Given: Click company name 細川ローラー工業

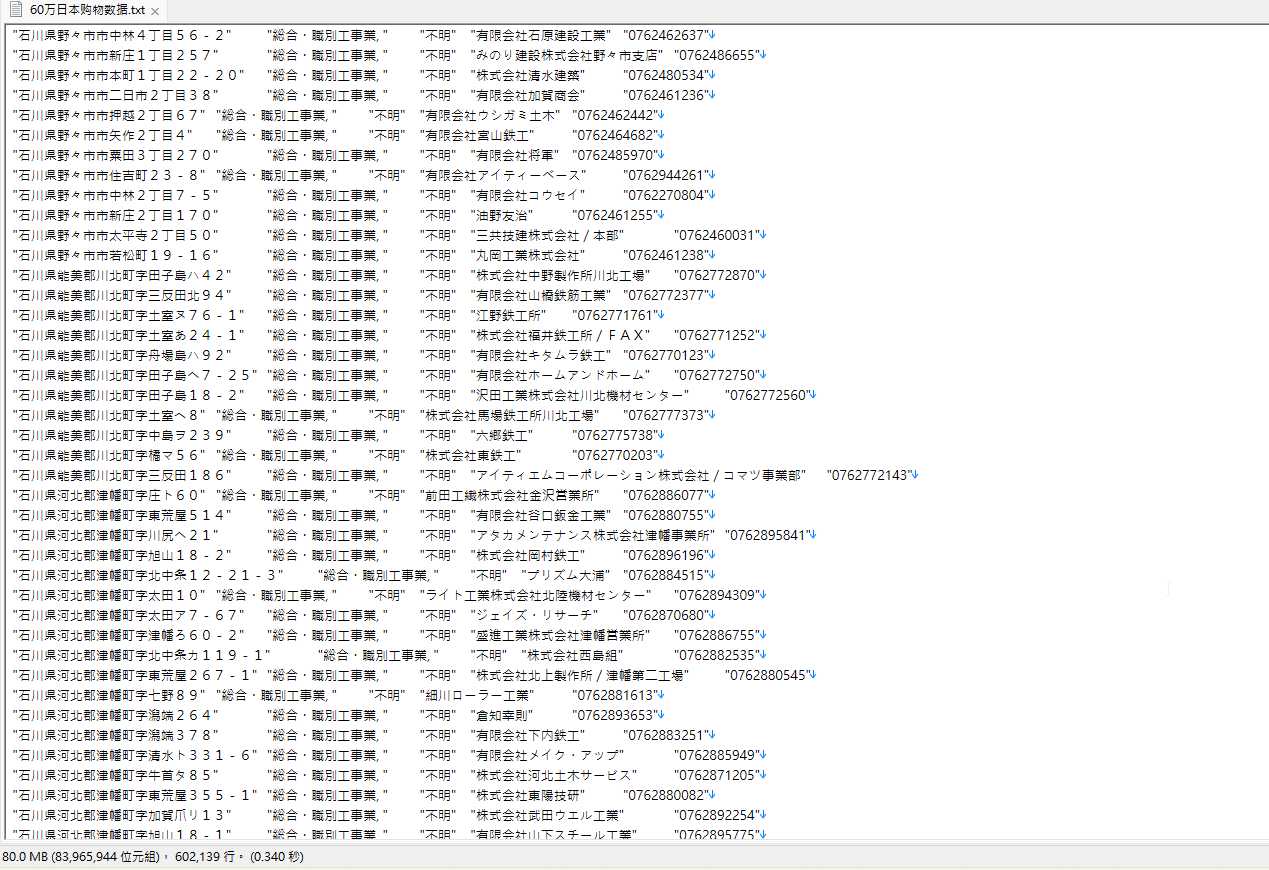Looking at the screenshot, I should click(478, 695).
